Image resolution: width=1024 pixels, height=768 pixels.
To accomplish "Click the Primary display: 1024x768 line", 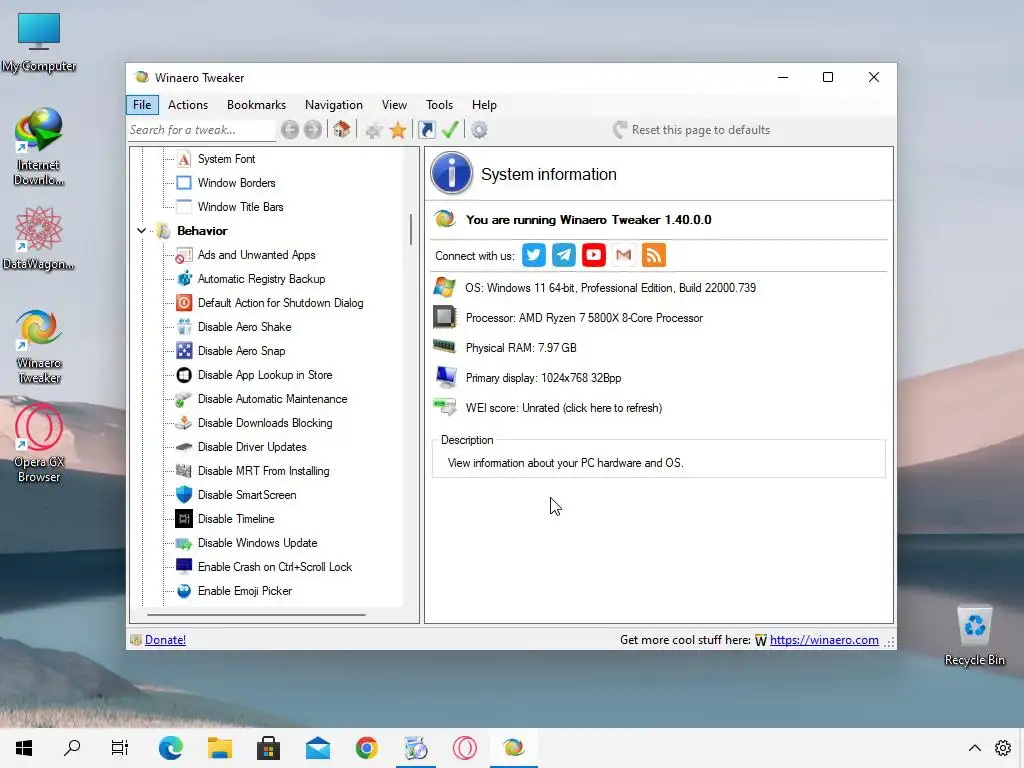I will [x=543, y=378].
